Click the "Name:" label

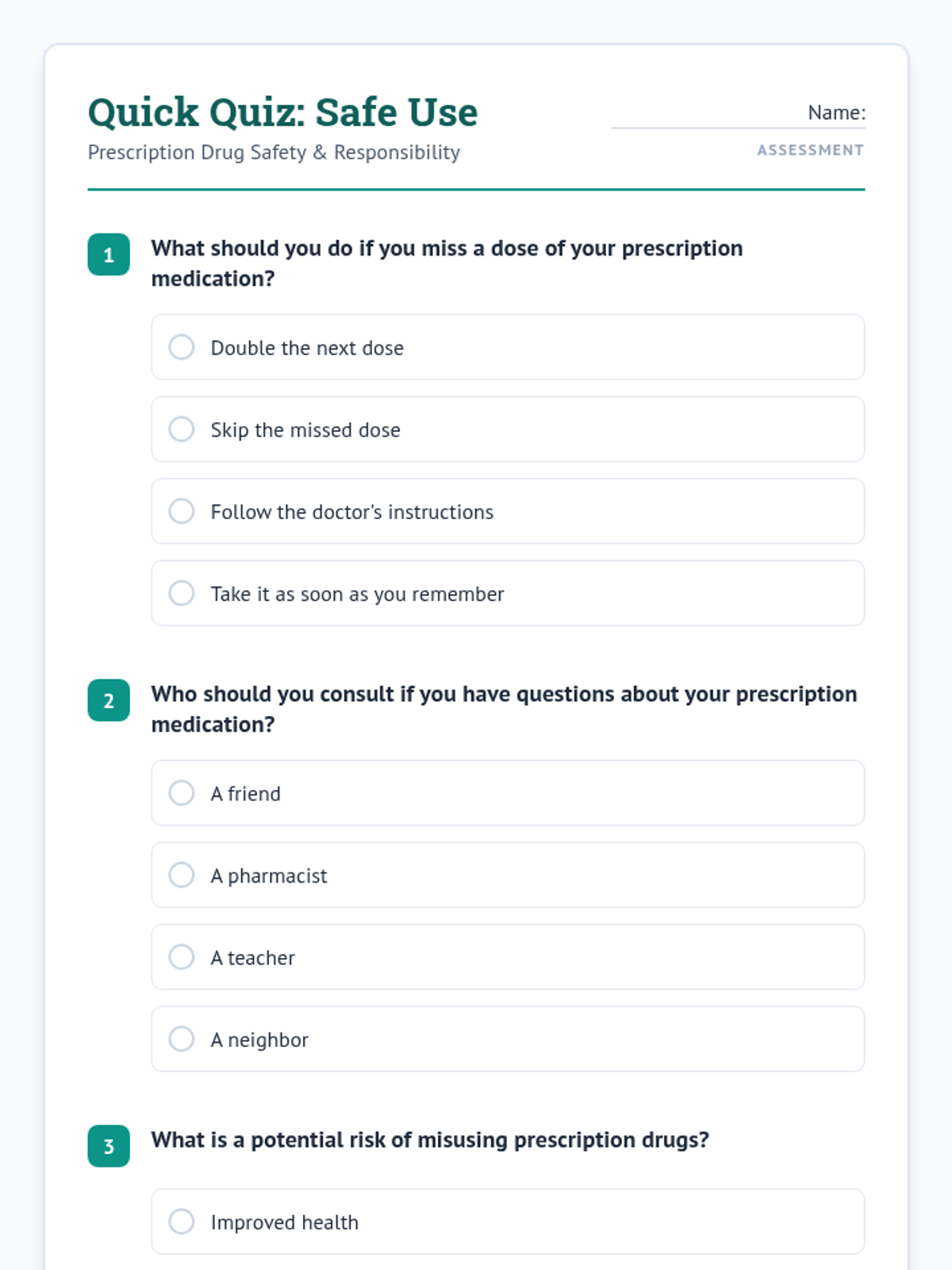coord(836,113)
